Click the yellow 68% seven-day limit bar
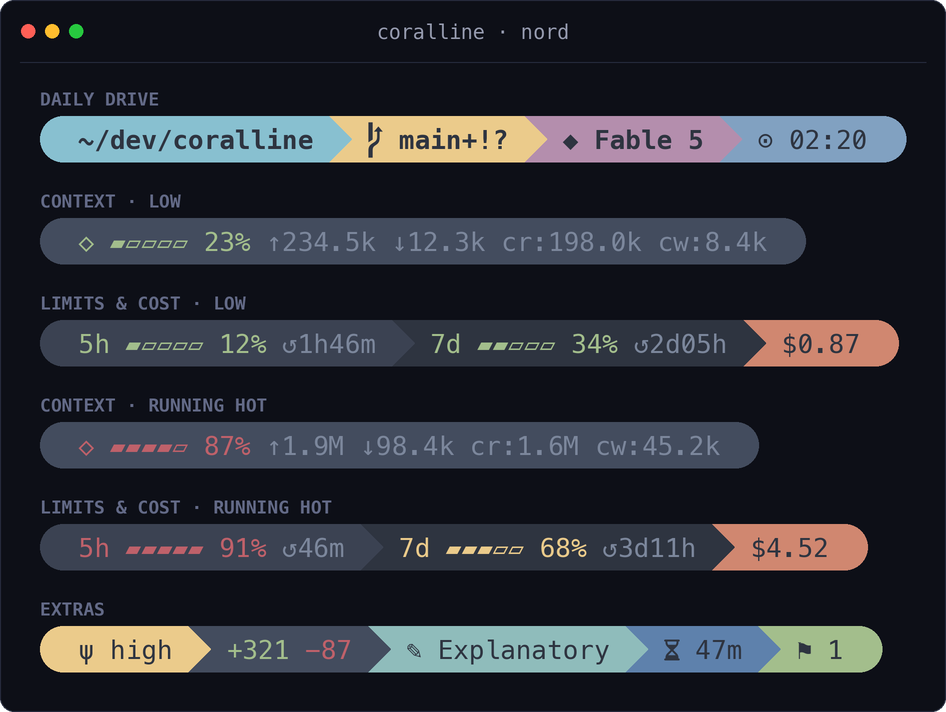946x712 pixels. click(x=484, y=550)
